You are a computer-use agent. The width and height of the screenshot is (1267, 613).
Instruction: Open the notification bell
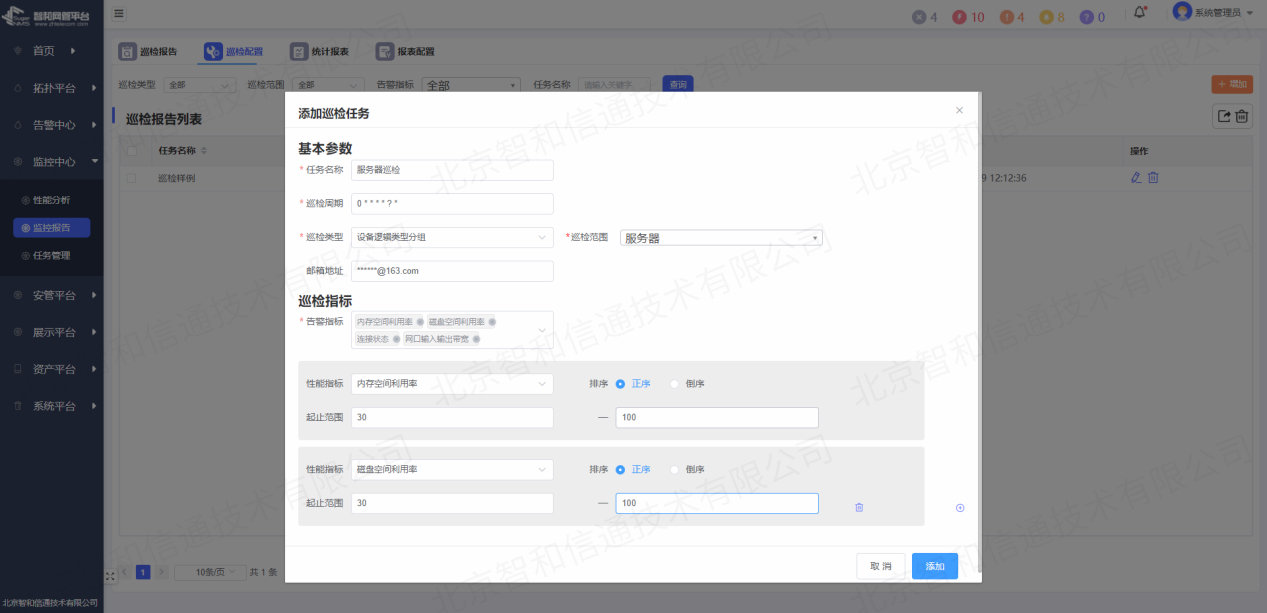tap(1139, 14)
